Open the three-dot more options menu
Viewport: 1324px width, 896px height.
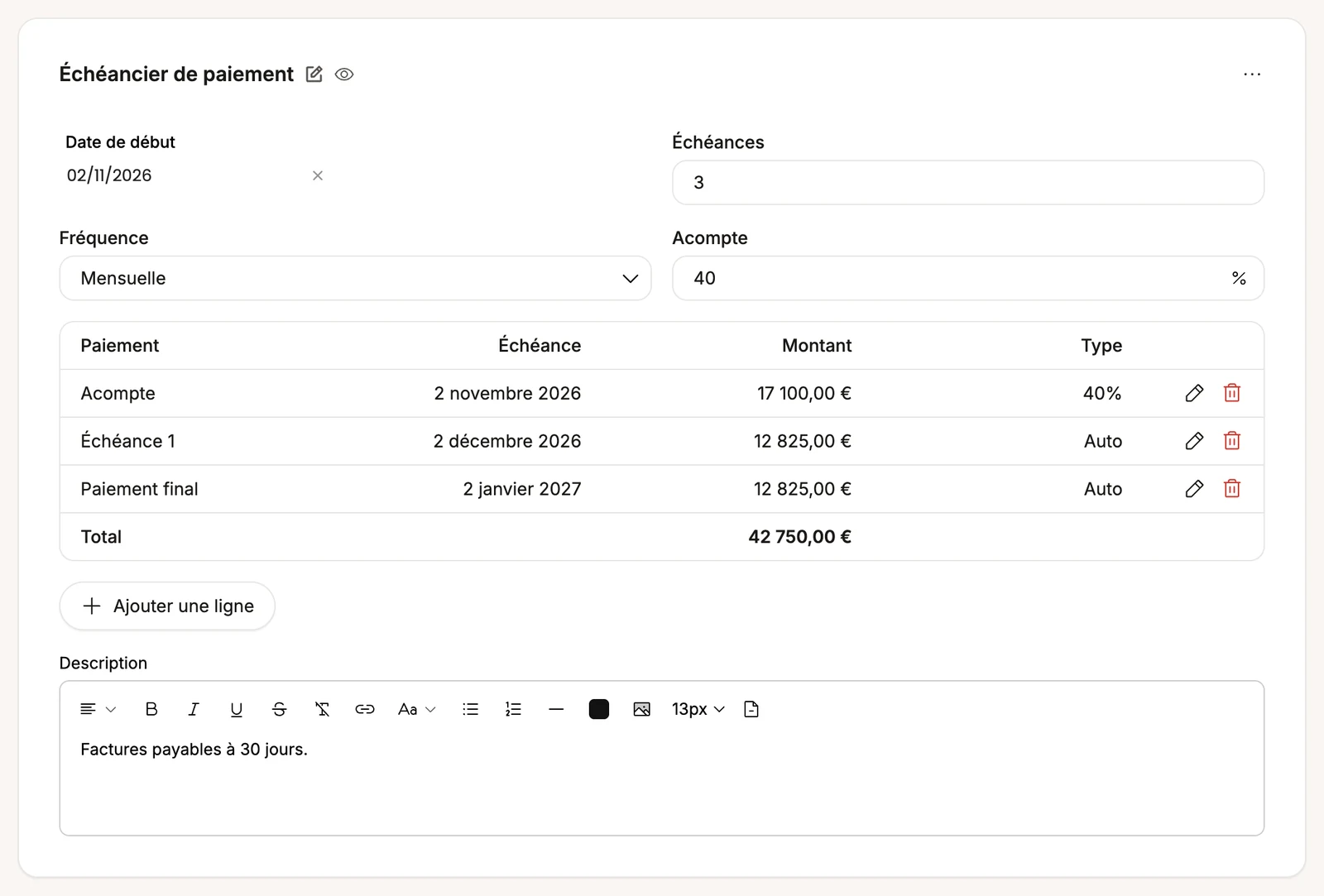[1252, 74]
